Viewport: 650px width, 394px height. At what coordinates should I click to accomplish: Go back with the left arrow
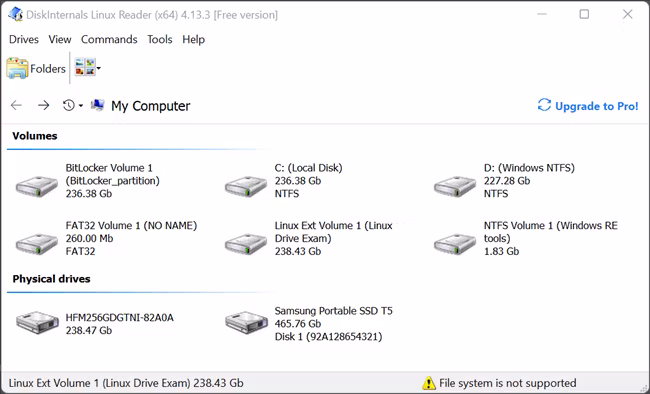16,105
